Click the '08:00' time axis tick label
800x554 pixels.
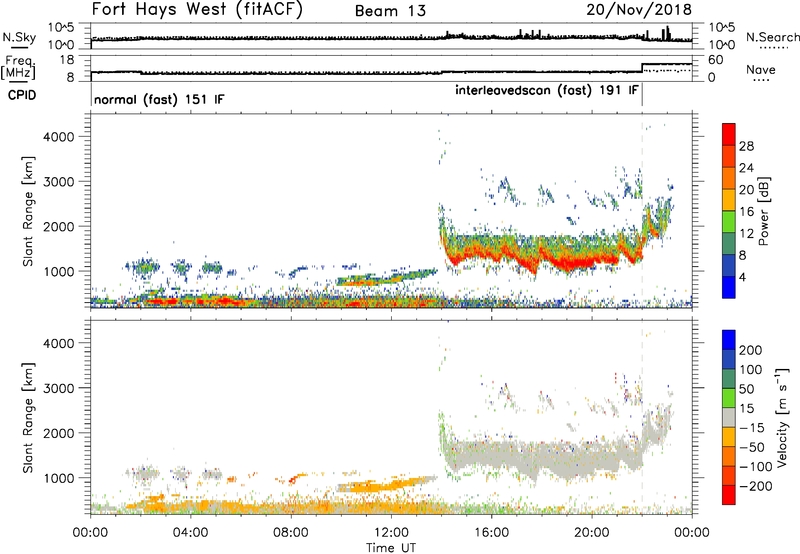[291, 533]
